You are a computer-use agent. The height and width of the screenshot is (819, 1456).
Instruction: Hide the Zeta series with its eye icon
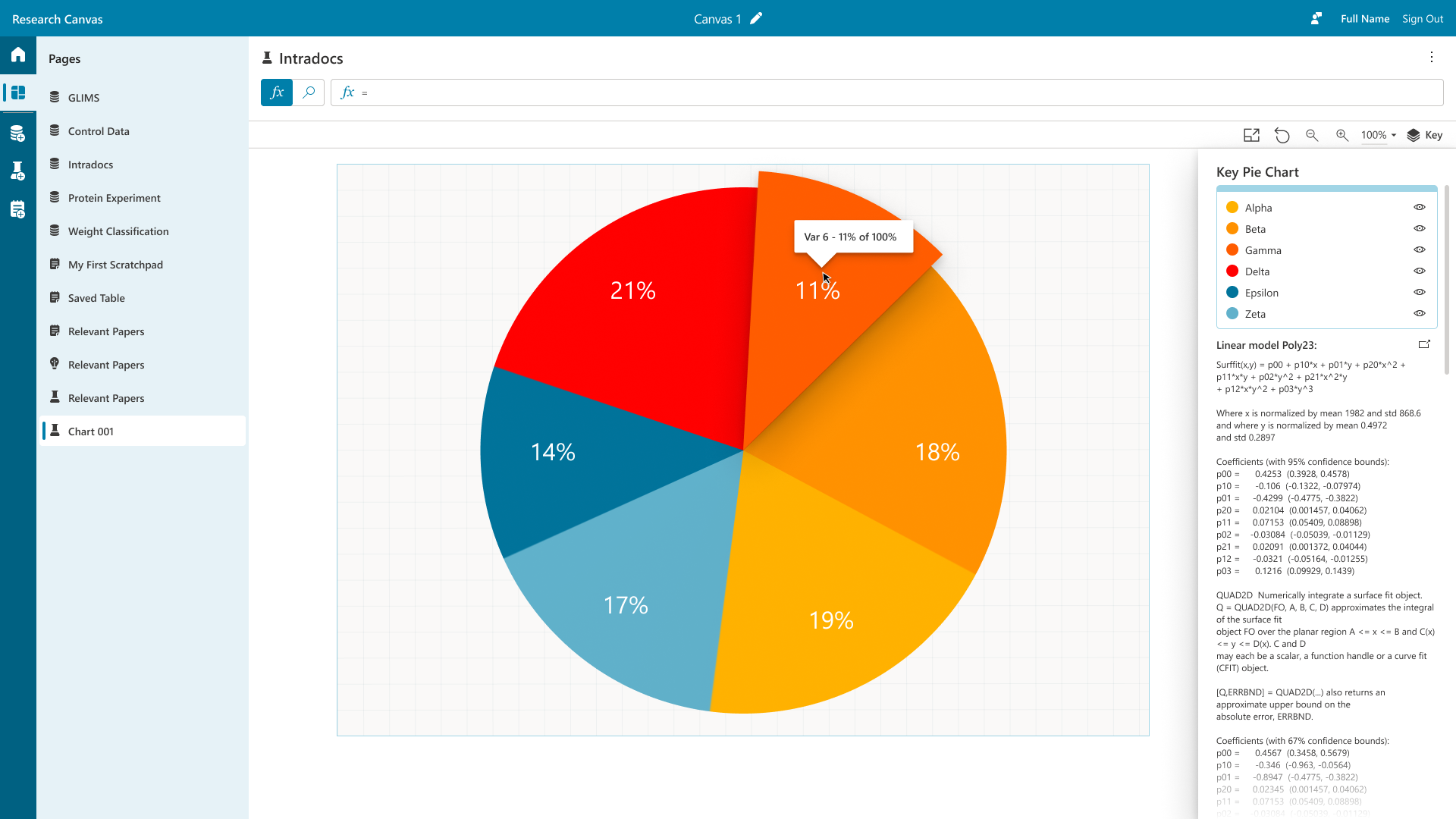1420,314
